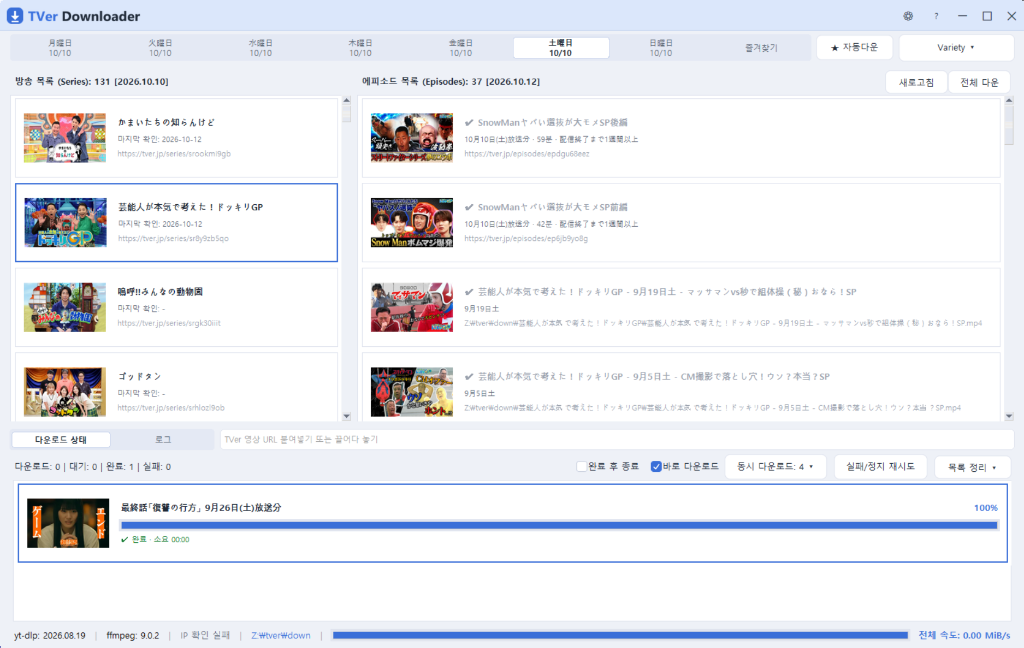Select the 火曜日 10/10 tab
Screen dimensions: 1024x648
point(160,48)
